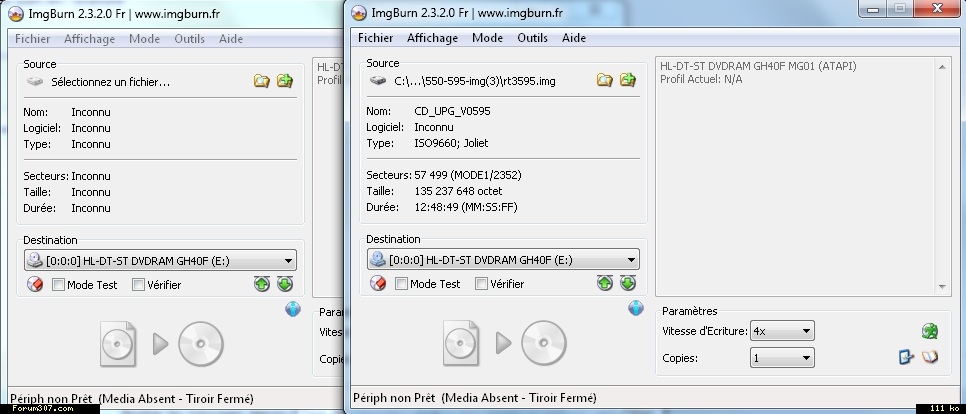
Task: Click '135 237 648 octet' size value
Action: pos(458,191)
